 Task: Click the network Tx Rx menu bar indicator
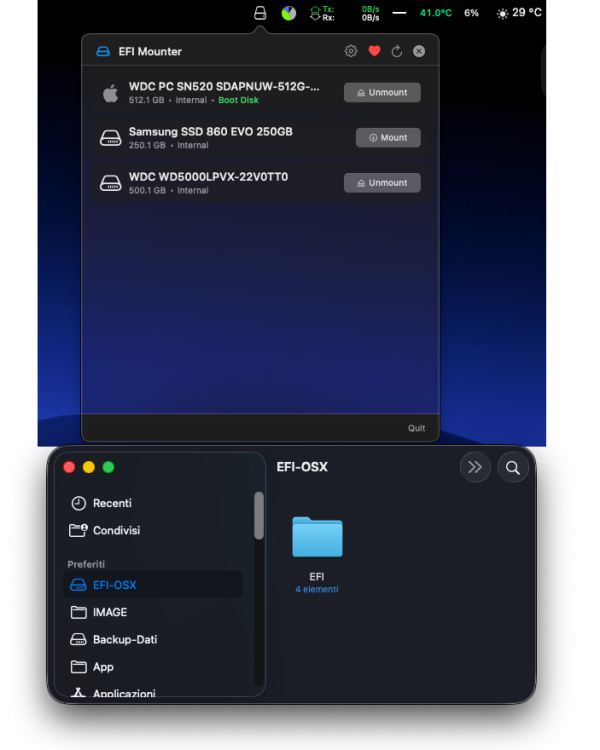322,13
